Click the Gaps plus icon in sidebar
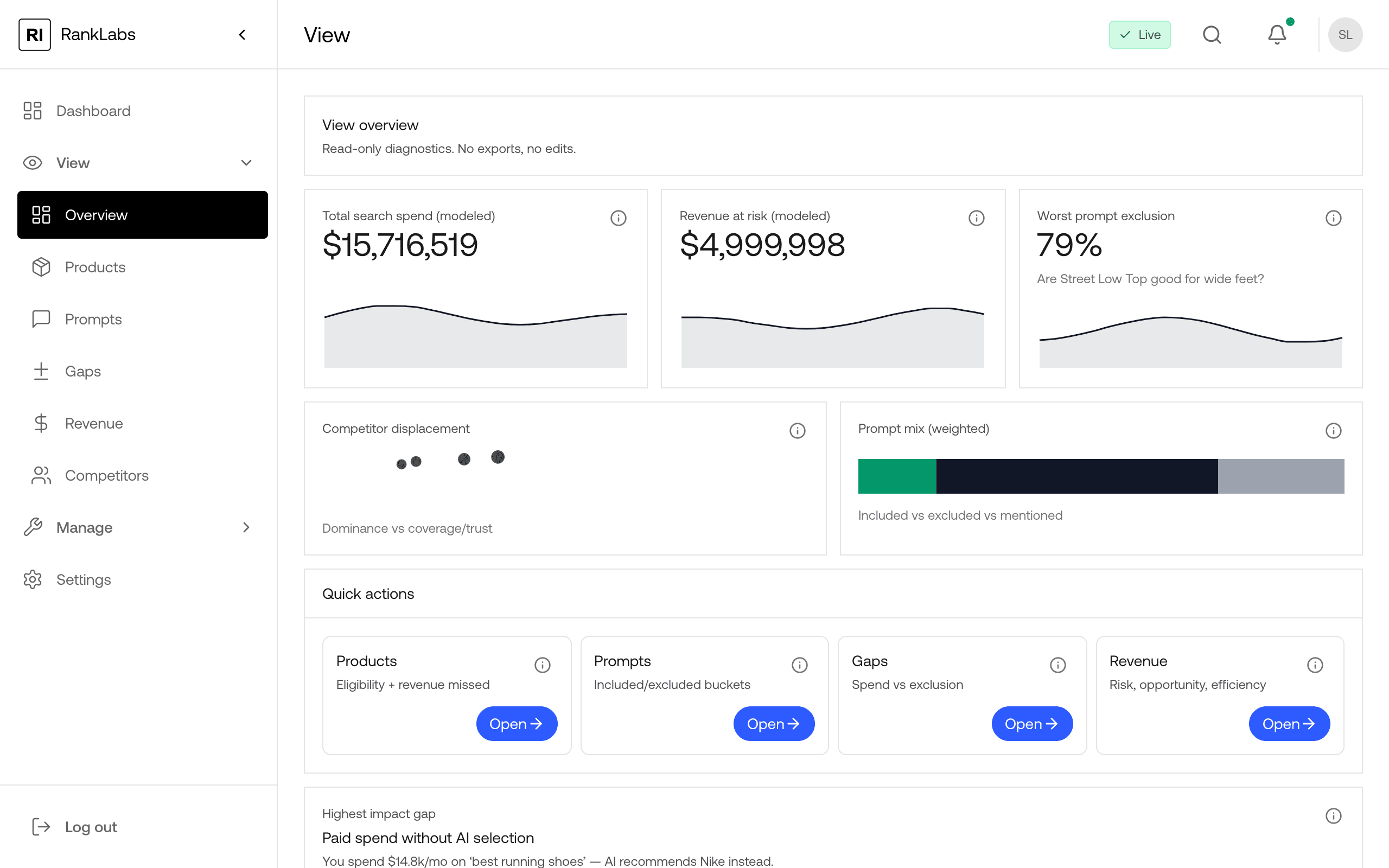1389x868 pixels. tap(40, 371)
